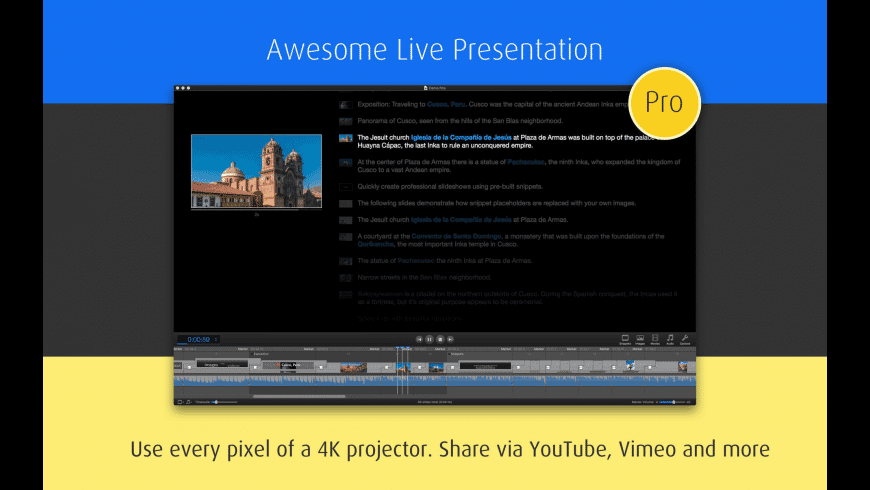Pause the slideshow playback

[429, 339]
